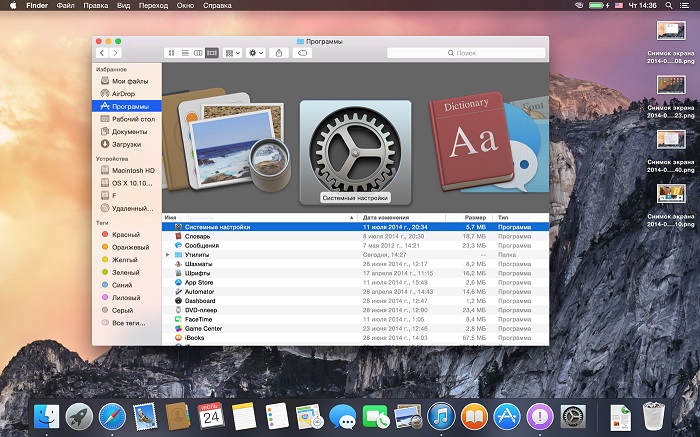This screenshot has height=437, width=700.
Task: Select the Словарь row in the list
Action: pos(355,236)
